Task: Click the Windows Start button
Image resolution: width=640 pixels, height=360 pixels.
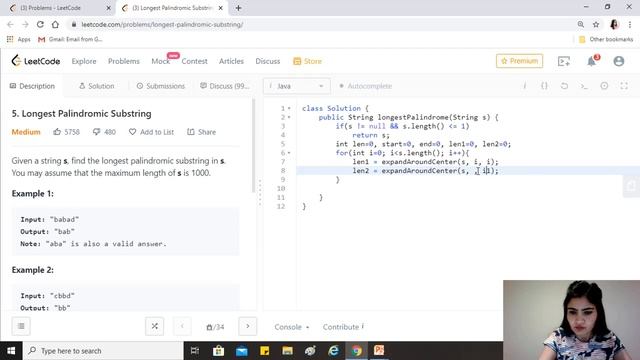Action: 11,351
